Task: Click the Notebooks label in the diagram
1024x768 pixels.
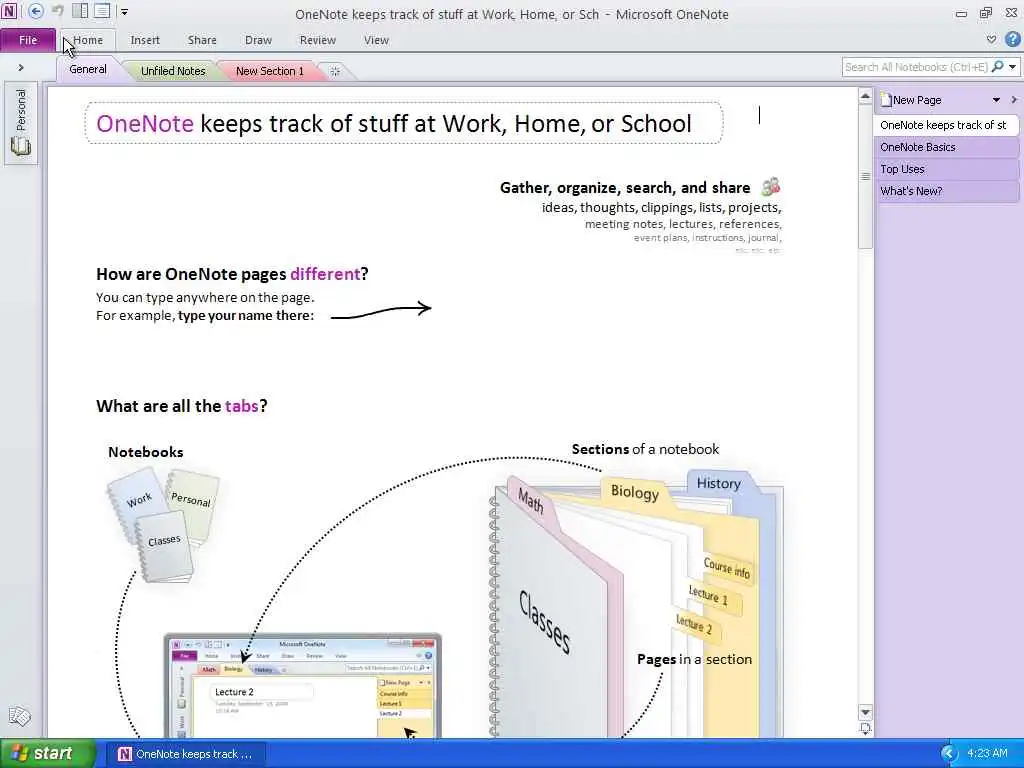Action: coord(146,452)
